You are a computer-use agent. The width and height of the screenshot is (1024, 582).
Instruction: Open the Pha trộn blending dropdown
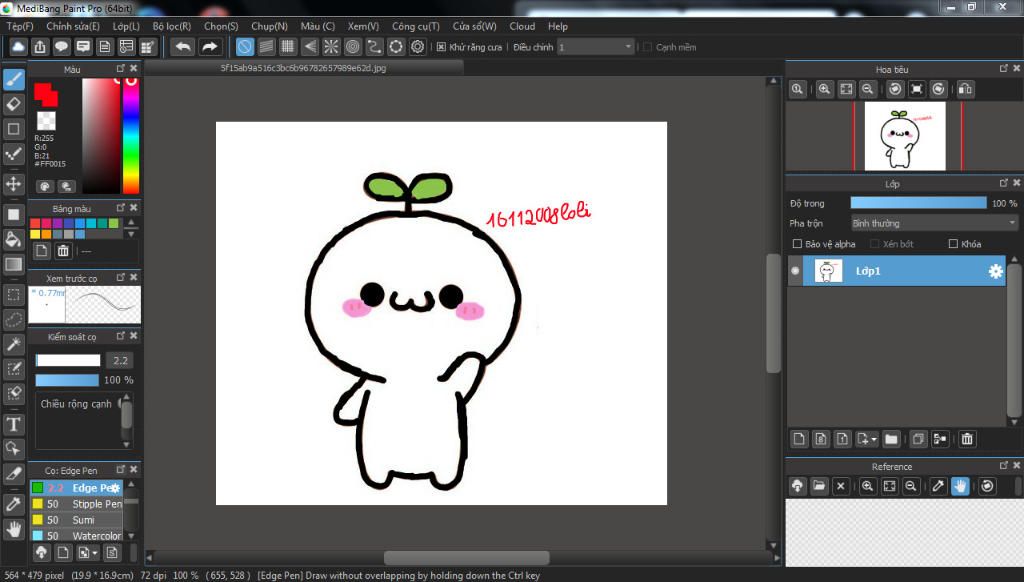934,223
